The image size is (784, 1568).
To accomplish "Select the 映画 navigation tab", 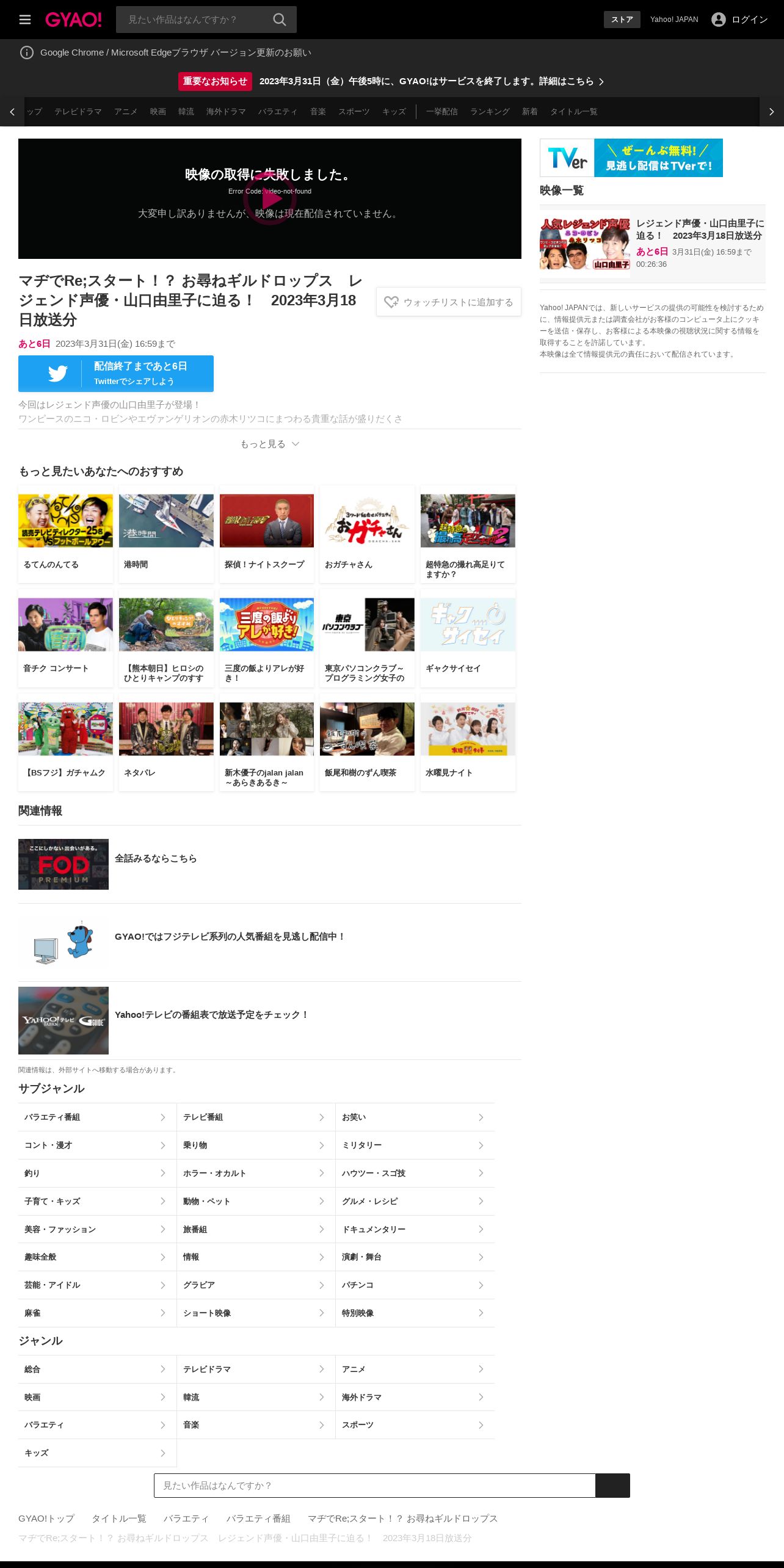I will [158, 112].
